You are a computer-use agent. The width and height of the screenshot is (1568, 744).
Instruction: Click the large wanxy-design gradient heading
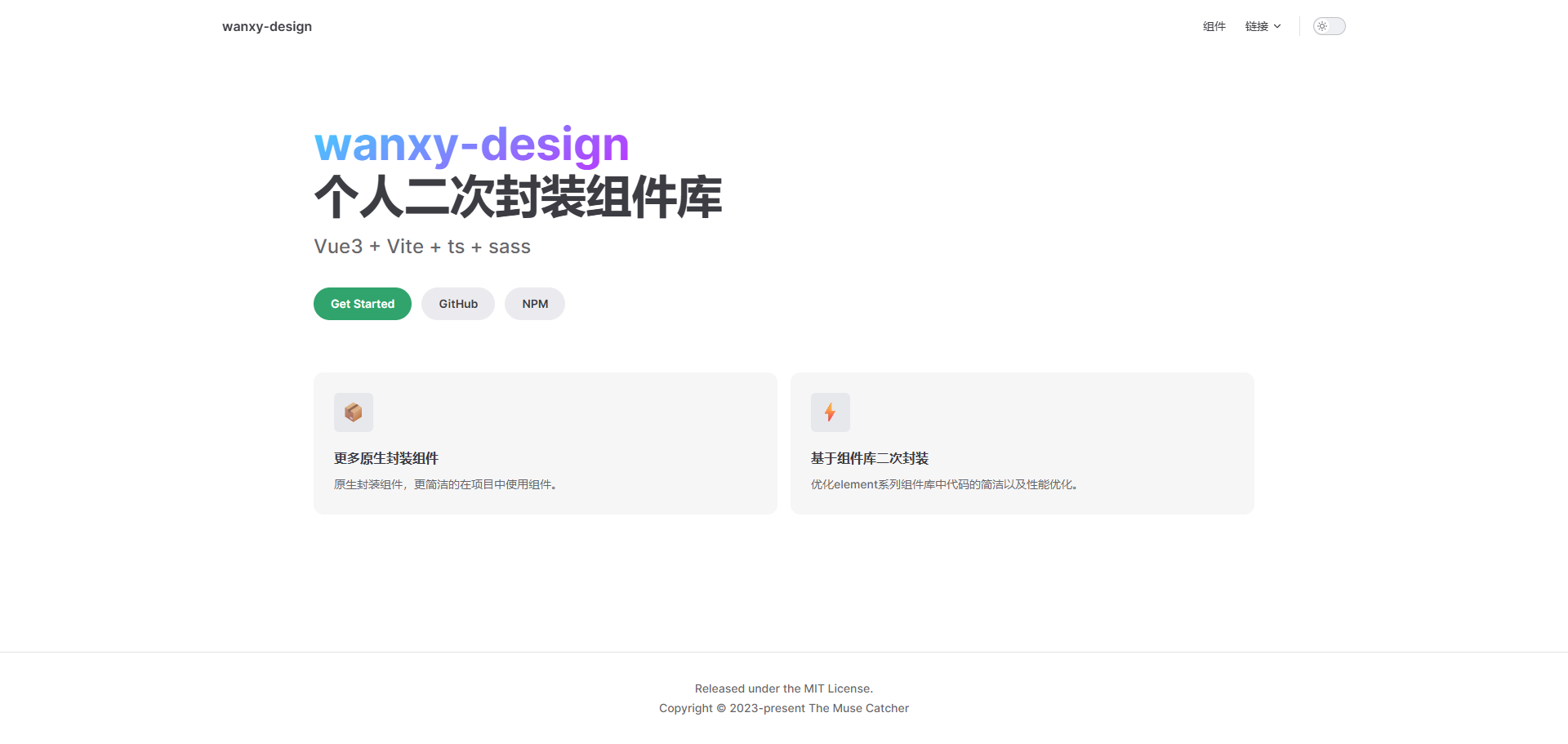tap(472, 145)
